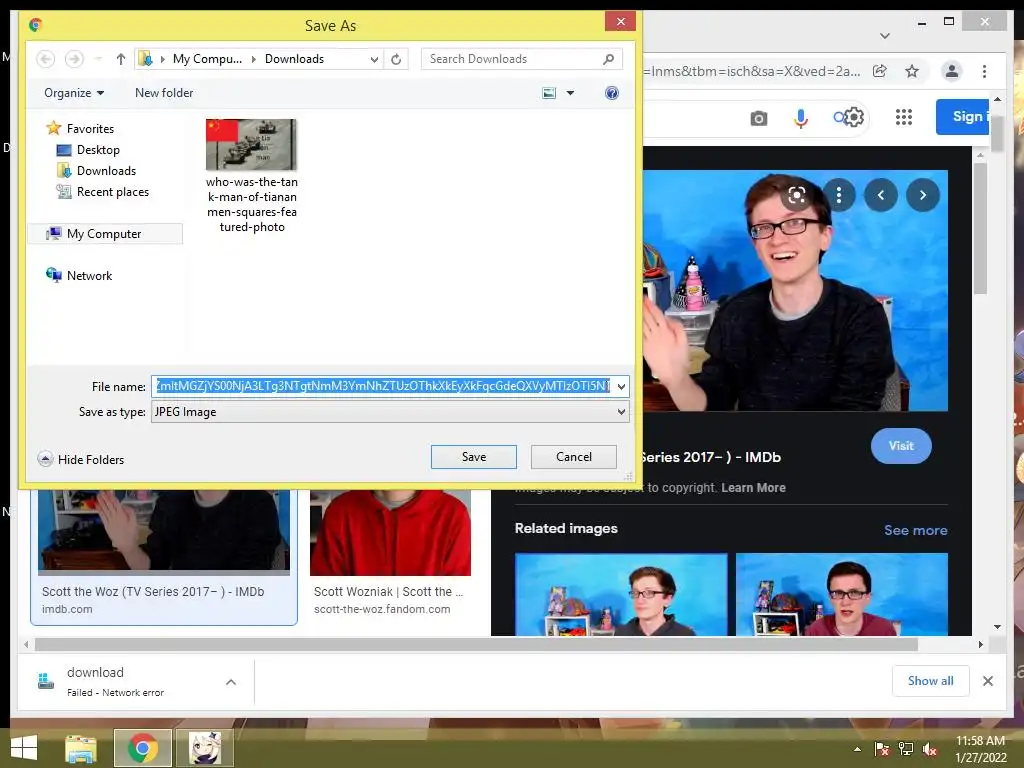1024x768 pixels.
Task: Cancel the Save As dialog
Action: 573,456
